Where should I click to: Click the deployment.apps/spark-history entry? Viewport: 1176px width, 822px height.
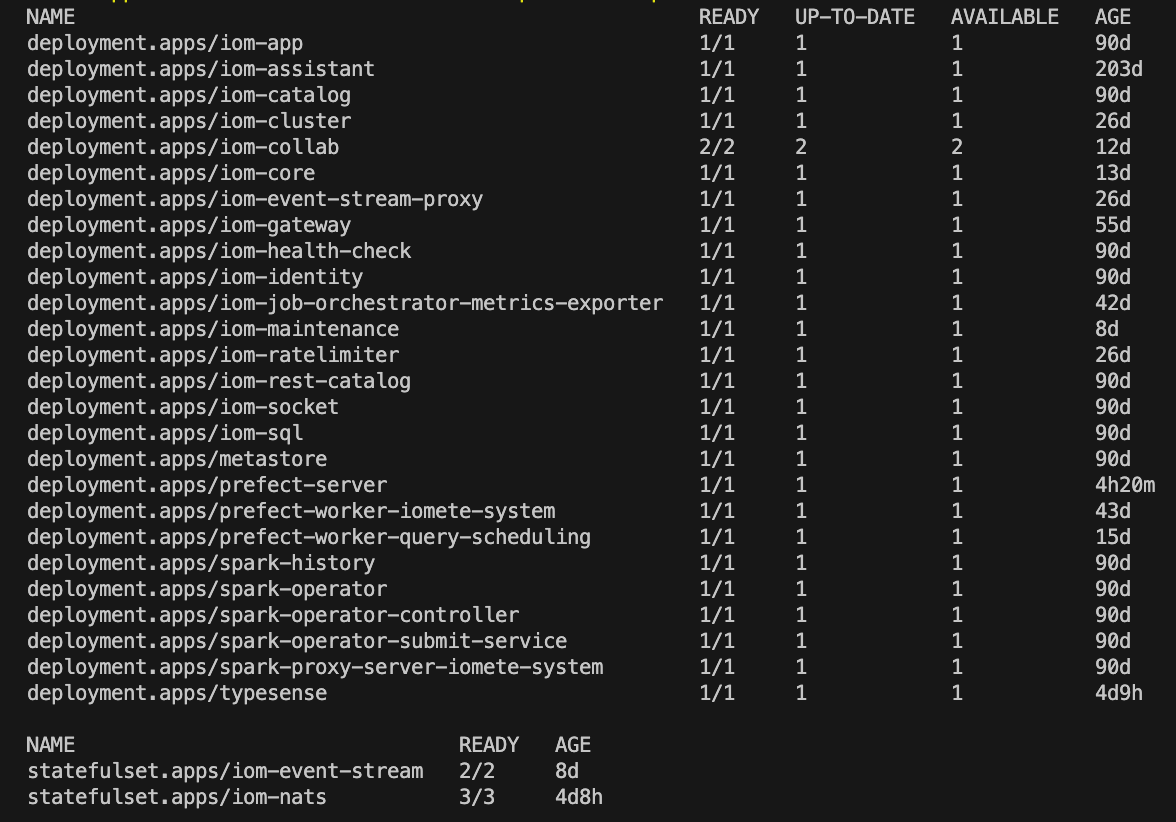click(201, 563)
